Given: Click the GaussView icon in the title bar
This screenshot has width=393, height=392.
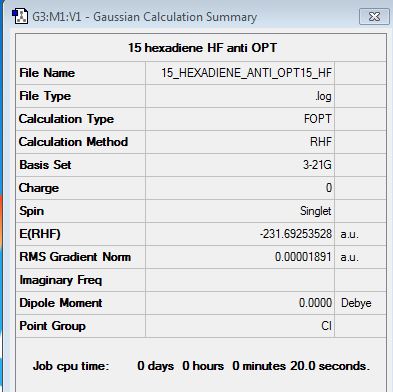Looking at the screenshot, I should 20,17.
